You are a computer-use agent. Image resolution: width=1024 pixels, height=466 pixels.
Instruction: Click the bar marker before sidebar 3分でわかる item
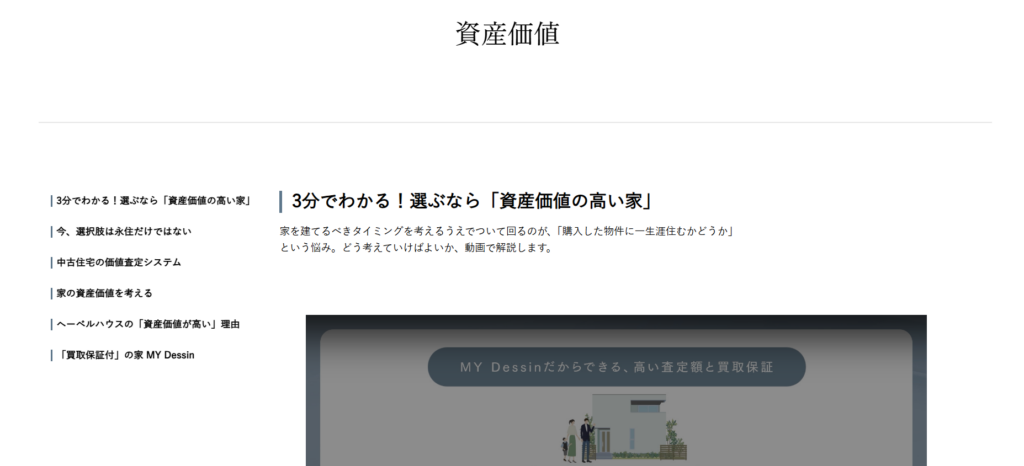pos(51,201)
